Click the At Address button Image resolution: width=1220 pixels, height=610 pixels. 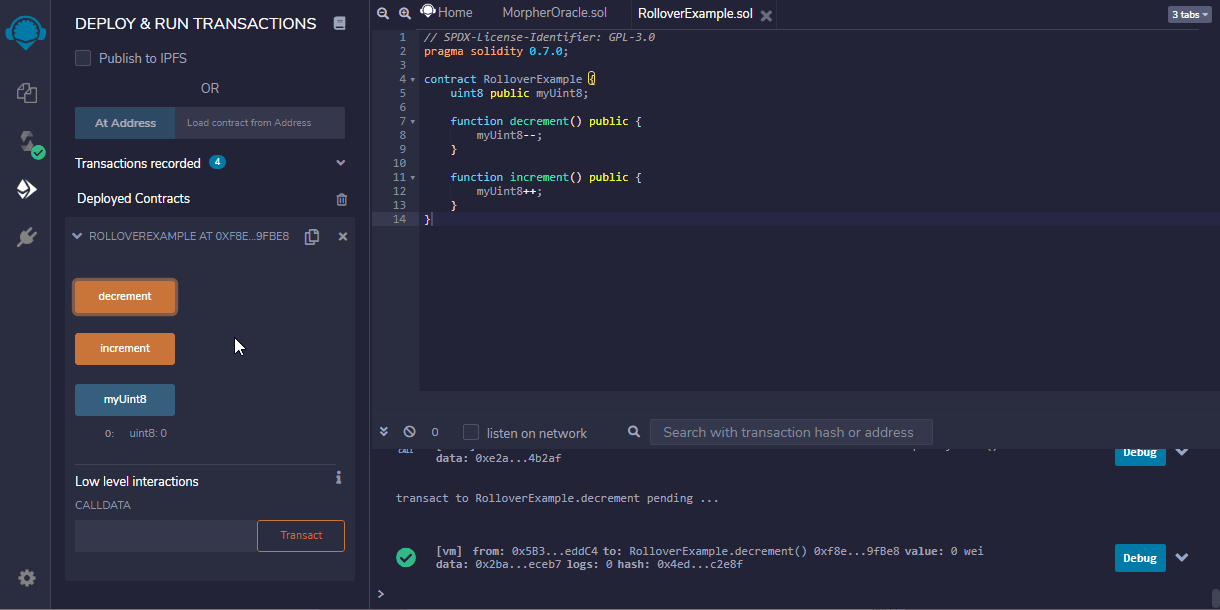(125, 123)
